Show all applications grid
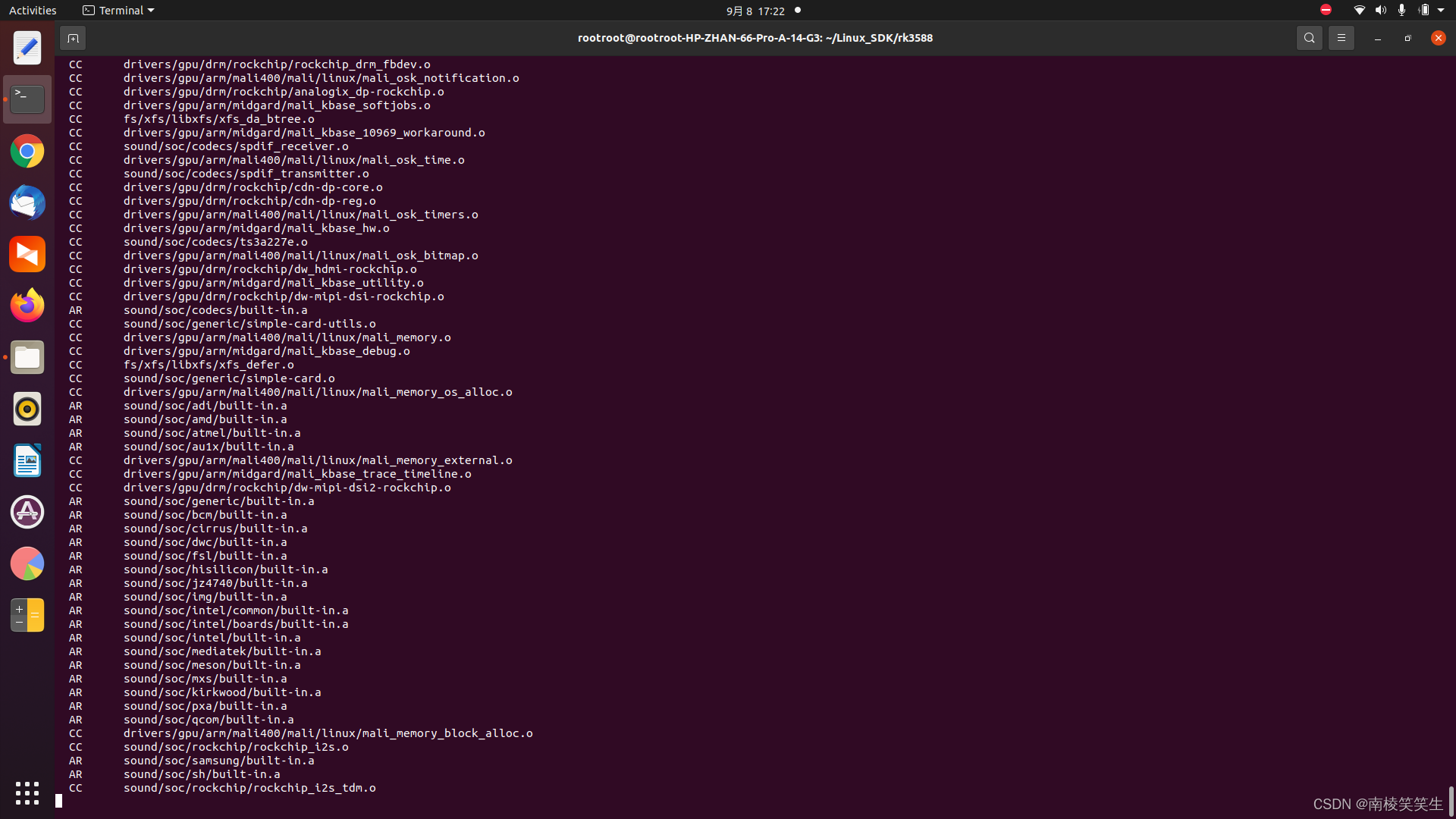The image size is (1456, 819). click(27, 793)
